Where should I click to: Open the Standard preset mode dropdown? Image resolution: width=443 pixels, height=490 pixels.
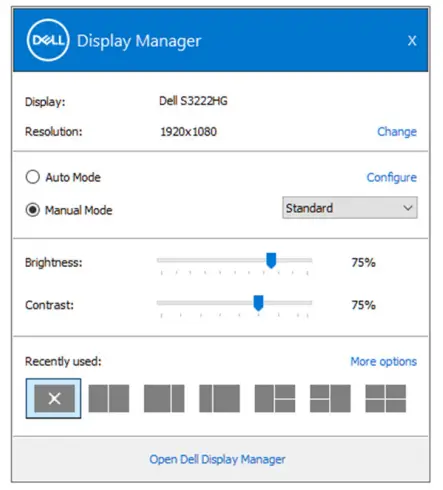(350, 208)
